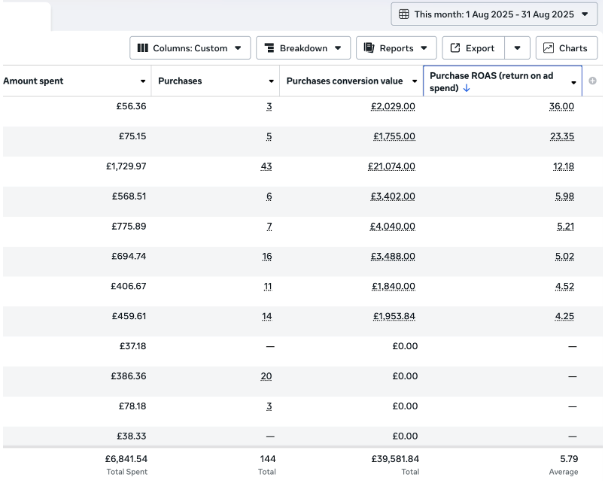Viewport: 603px width, 484px height.
Task: Open Purchase ROAS column options arrow
Action: pos(574,81)
